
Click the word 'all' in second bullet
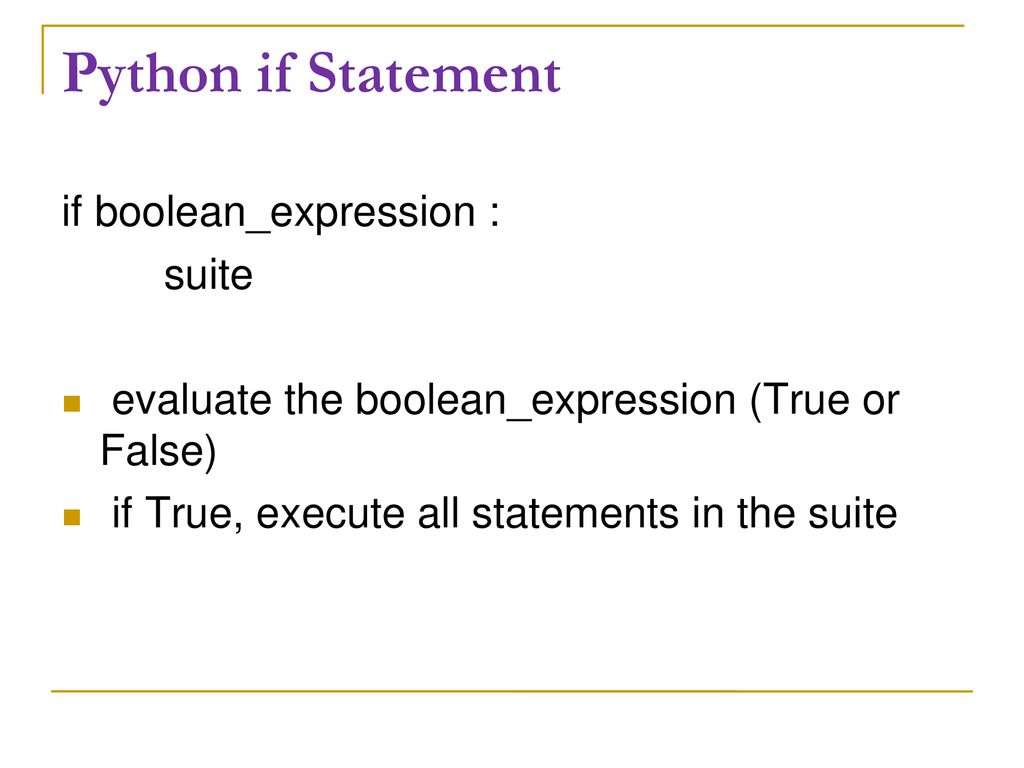(x=438, y=513)
